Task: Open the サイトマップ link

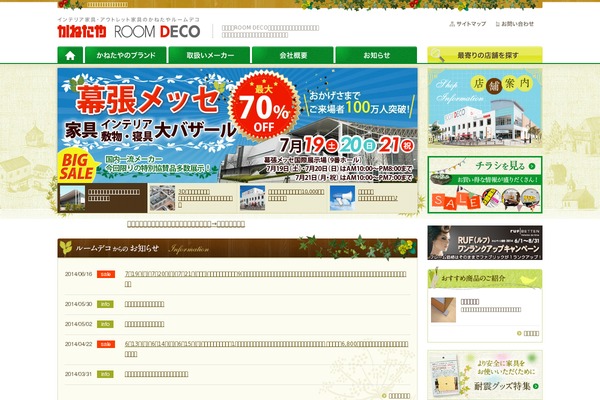Action: tap(468, 24)
